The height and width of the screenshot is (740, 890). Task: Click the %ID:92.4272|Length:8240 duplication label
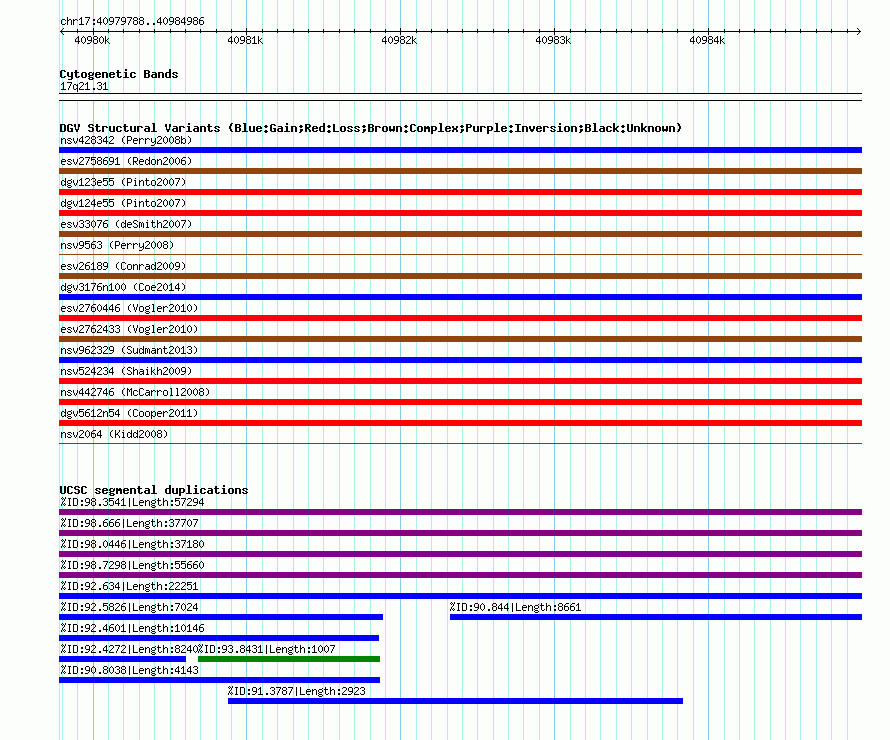(129, 649)
